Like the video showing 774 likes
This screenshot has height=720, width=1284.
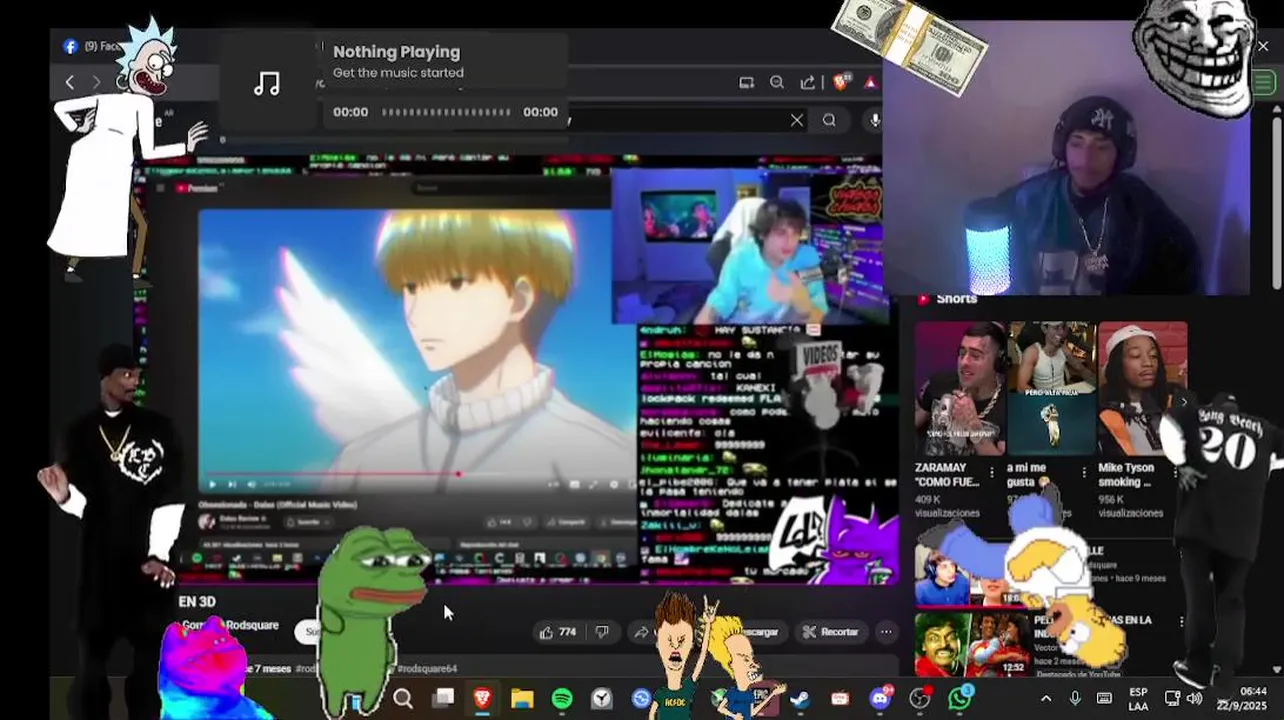(558, 632)
